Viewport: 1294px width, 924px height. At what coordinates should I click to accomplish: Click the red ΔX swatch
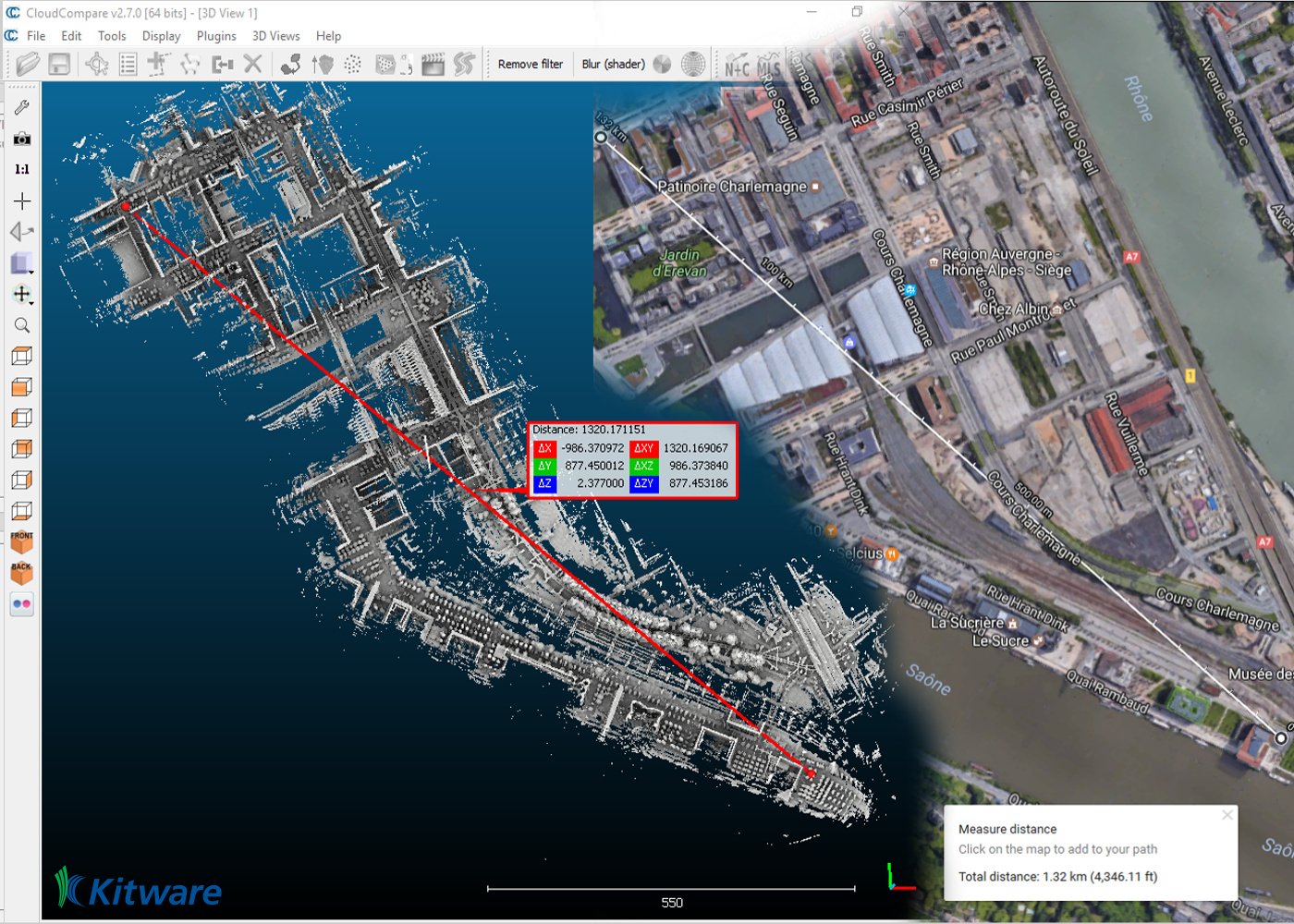544,448
